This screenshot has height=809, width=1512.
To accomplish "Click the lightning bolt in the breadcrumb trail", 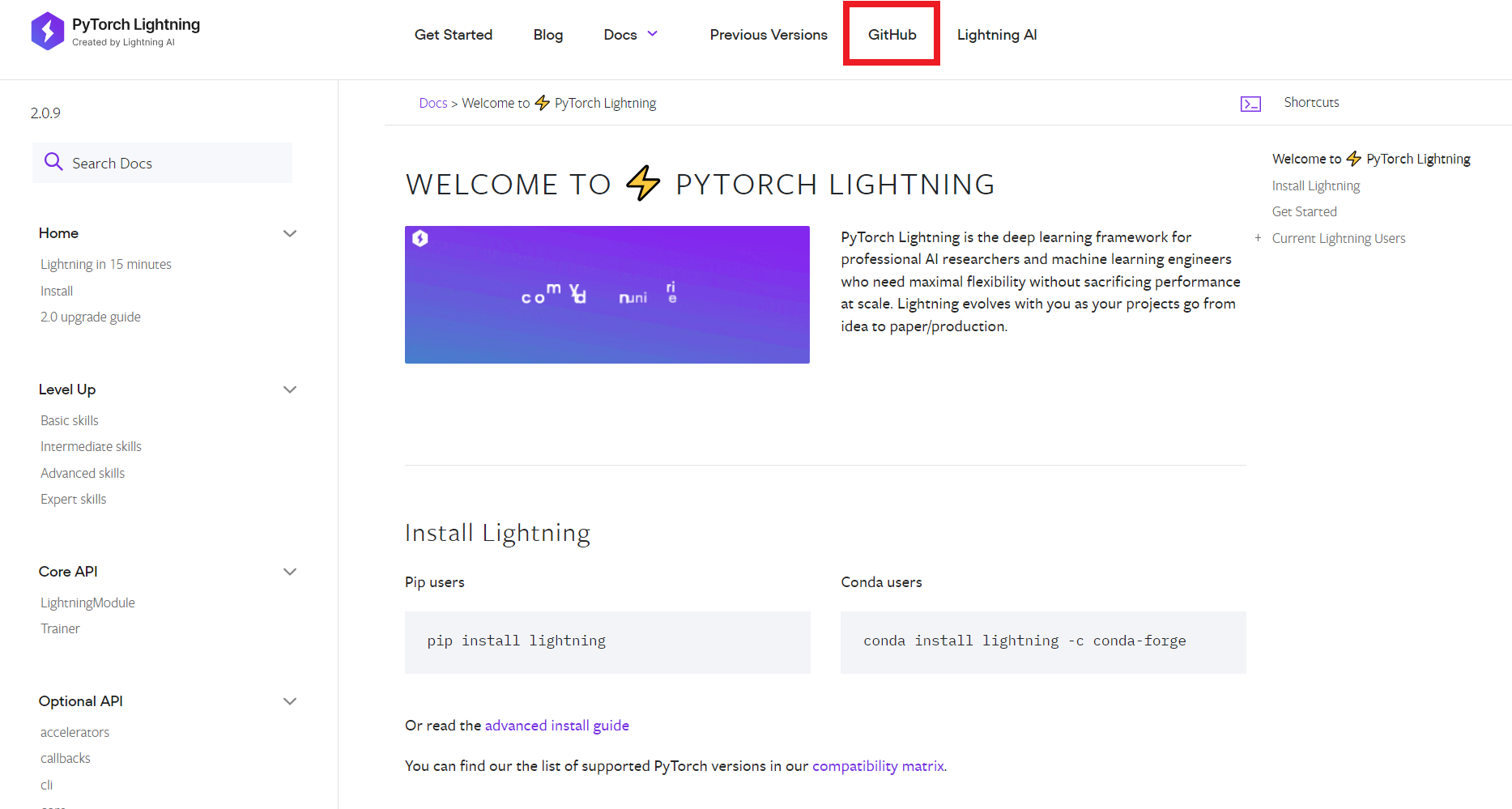I will pyautogui.click(x=541, y=102).
